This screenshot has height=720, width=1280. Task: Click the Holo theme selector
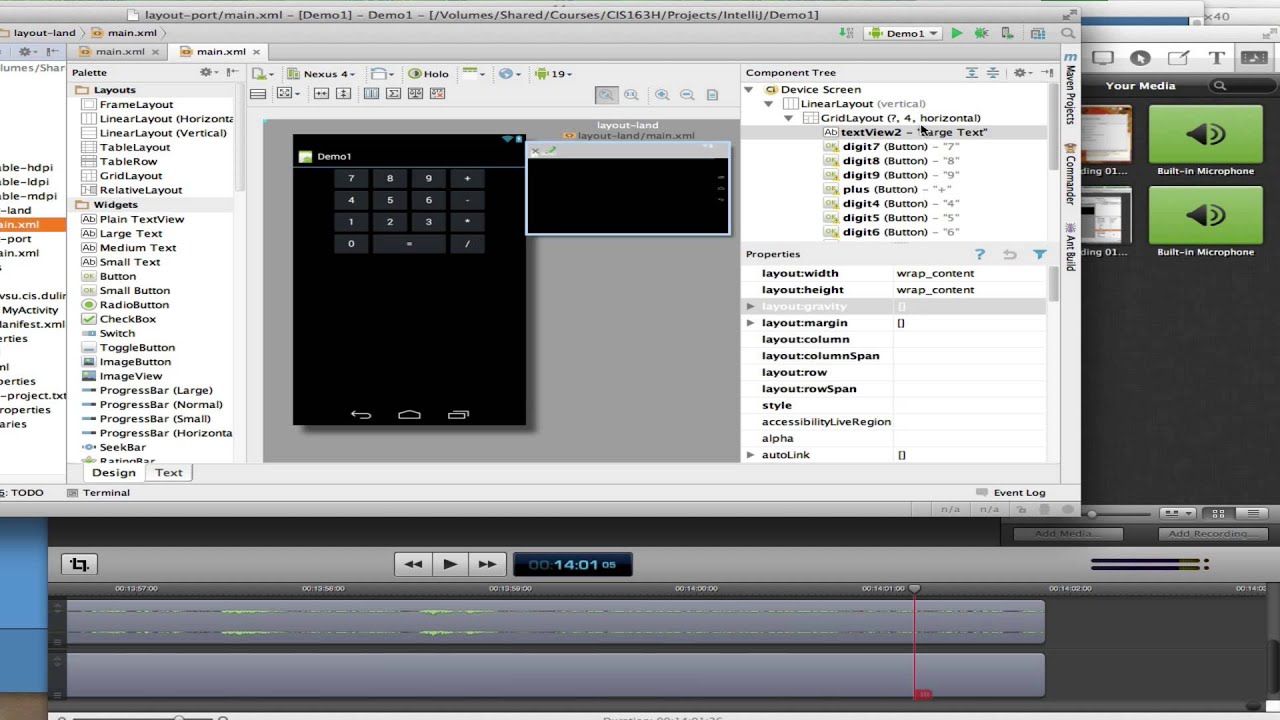click(x=428, y=74)
